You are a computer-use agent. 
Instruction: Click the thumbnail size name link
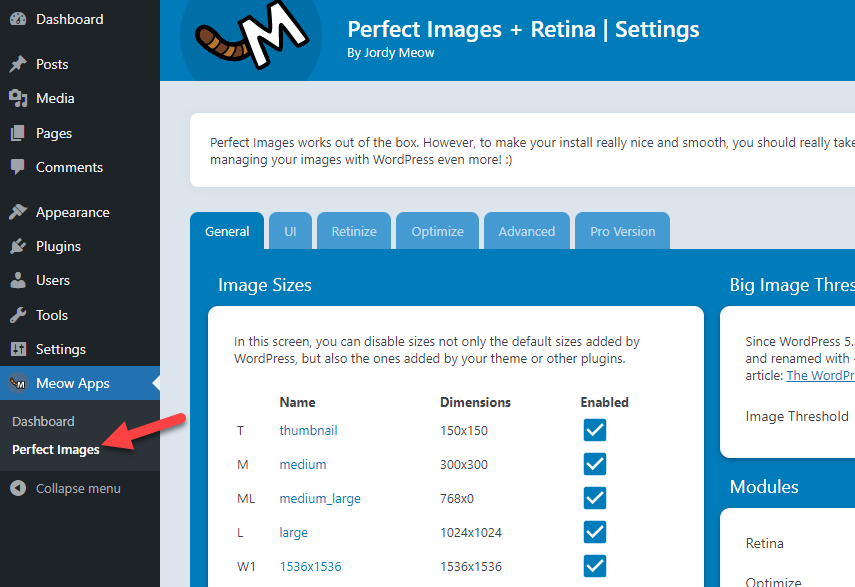[308, 431]
